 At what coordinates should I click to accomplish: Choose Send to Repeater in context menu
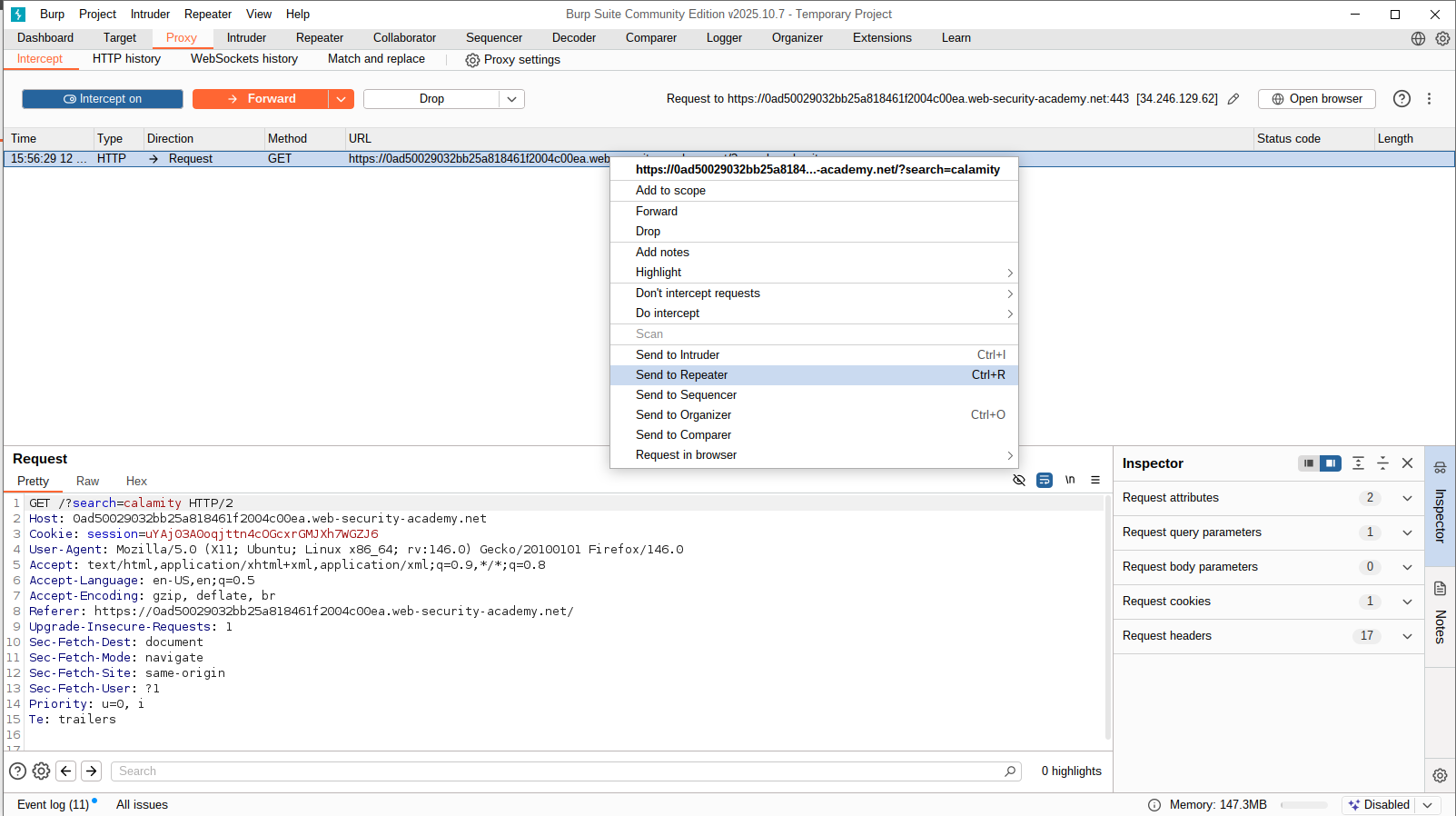click(x=814, y=375)
